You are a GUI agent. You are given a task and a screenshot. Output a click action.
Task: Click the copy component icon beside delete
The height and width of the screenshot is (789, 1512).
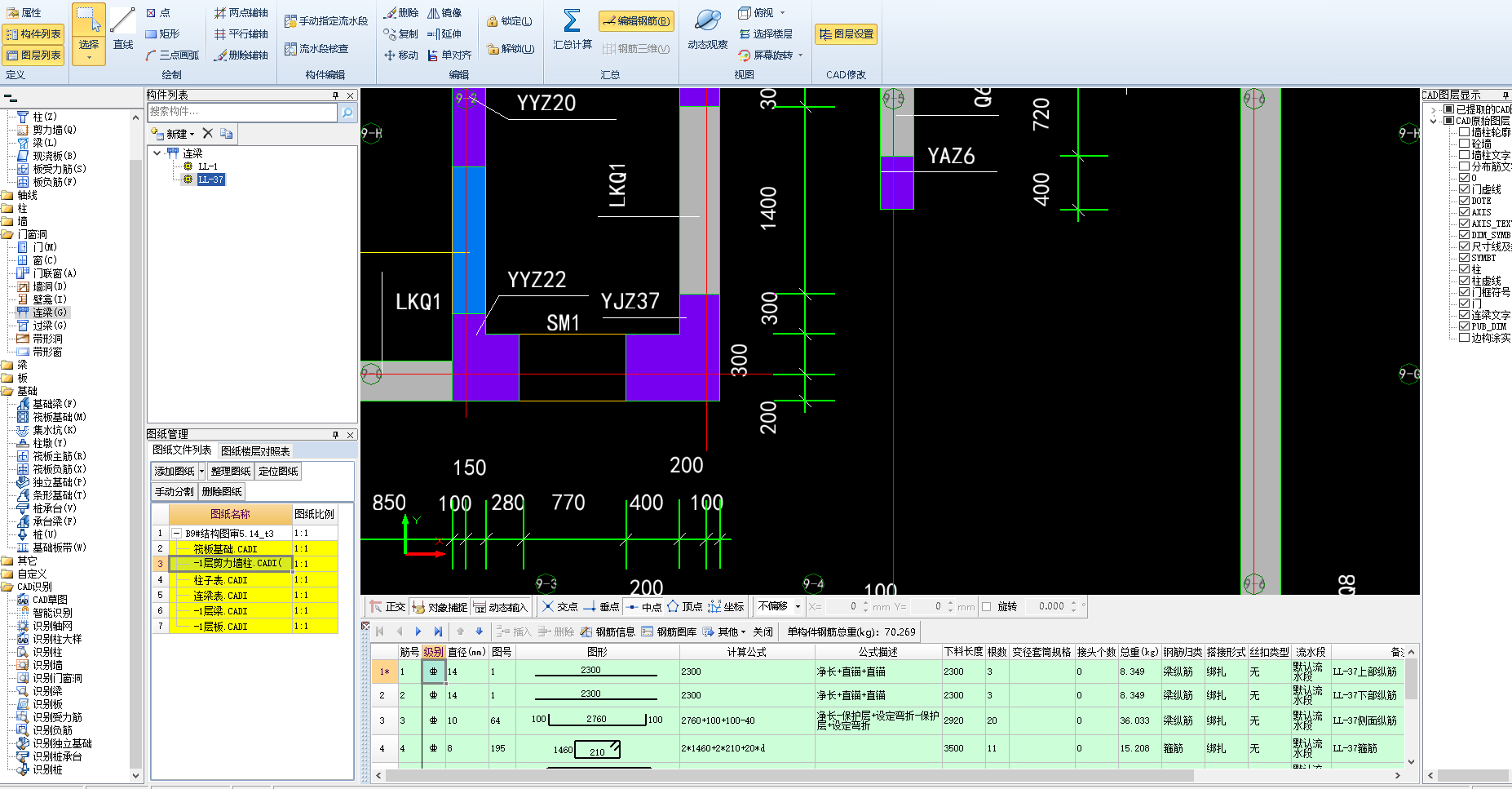tap(227, 134)
